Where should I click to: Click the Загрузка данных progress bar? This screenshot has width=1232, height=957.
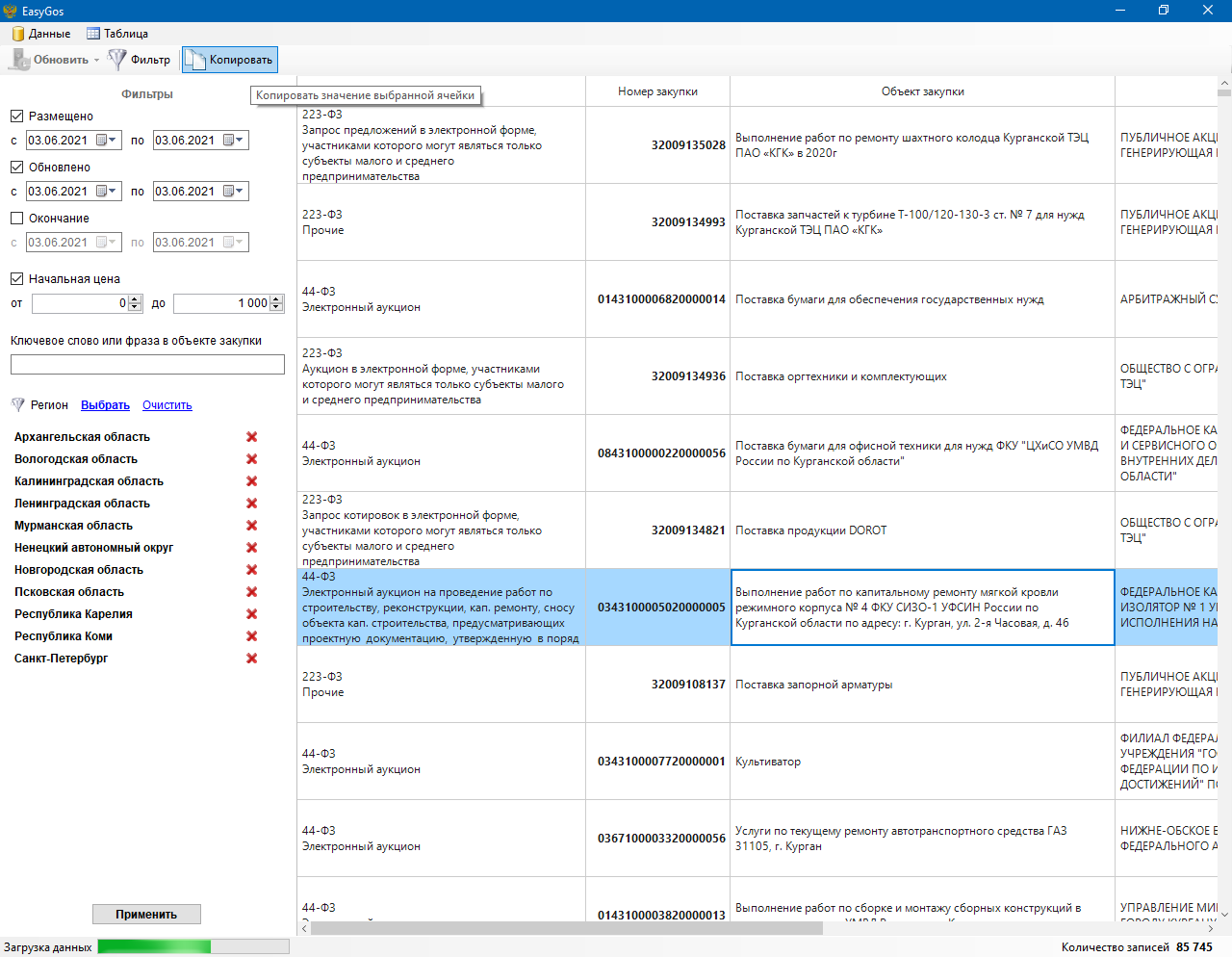[x=193, y=947]
